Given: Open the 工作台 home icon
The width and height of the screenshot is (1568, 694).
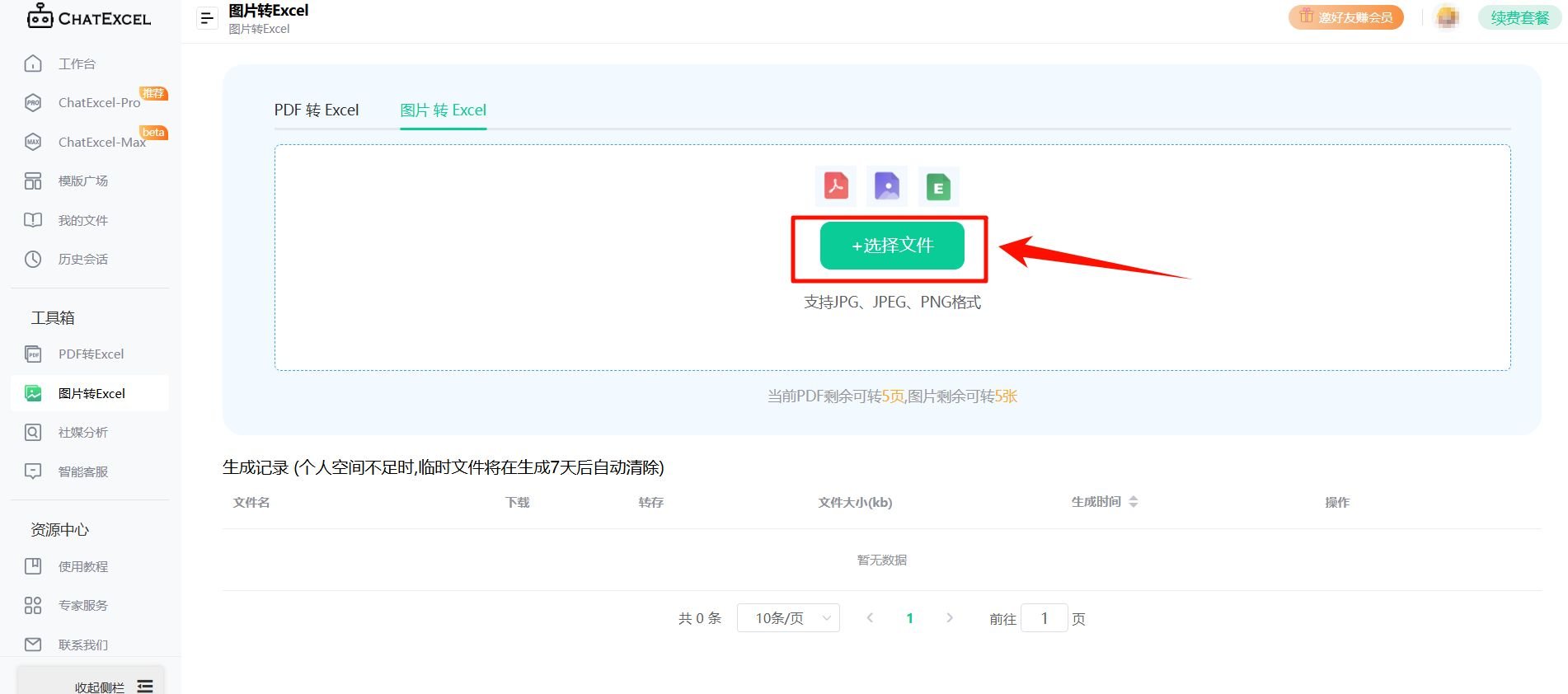Looking at the screenshot, I should click(x=33, y=63).
